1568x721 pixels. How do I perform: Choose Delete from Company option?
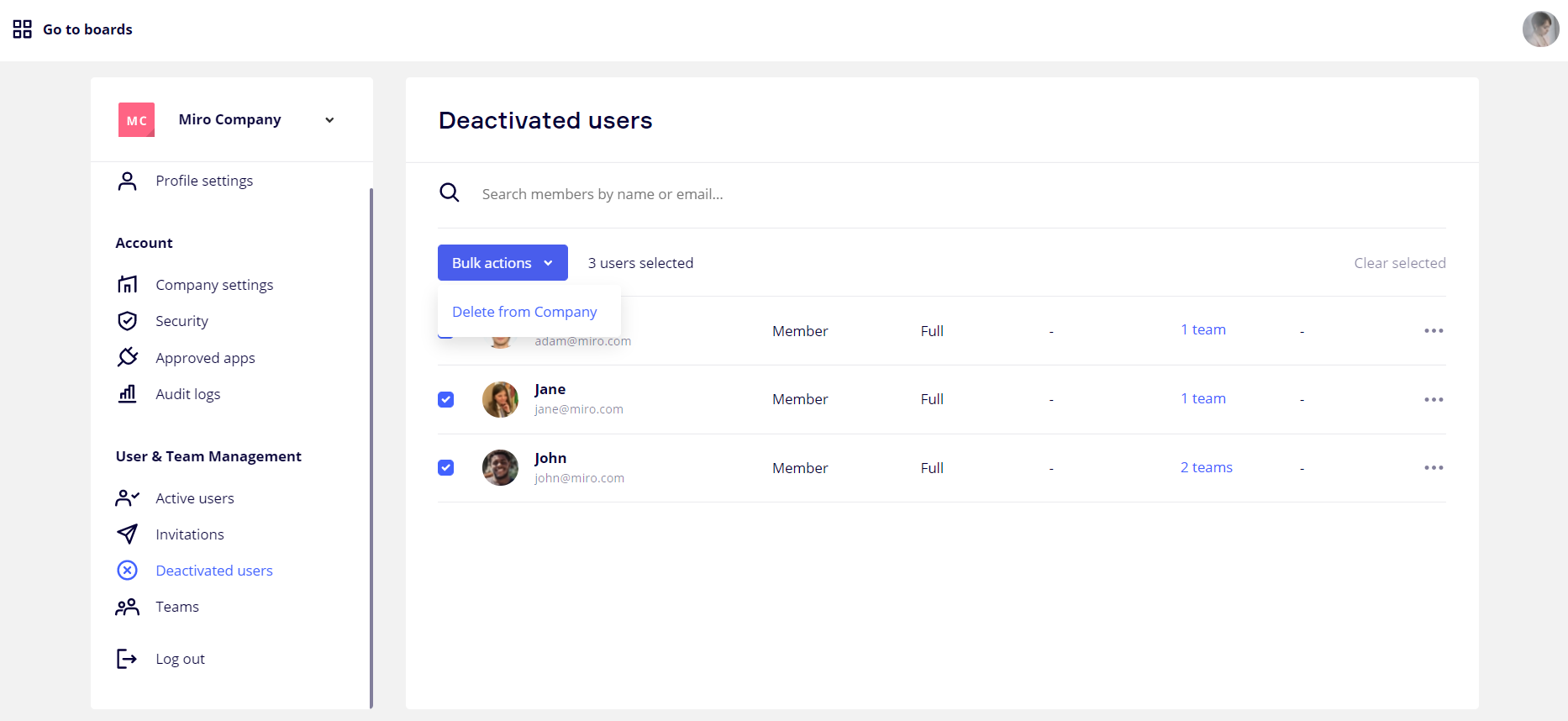click(x=524, y=312)
